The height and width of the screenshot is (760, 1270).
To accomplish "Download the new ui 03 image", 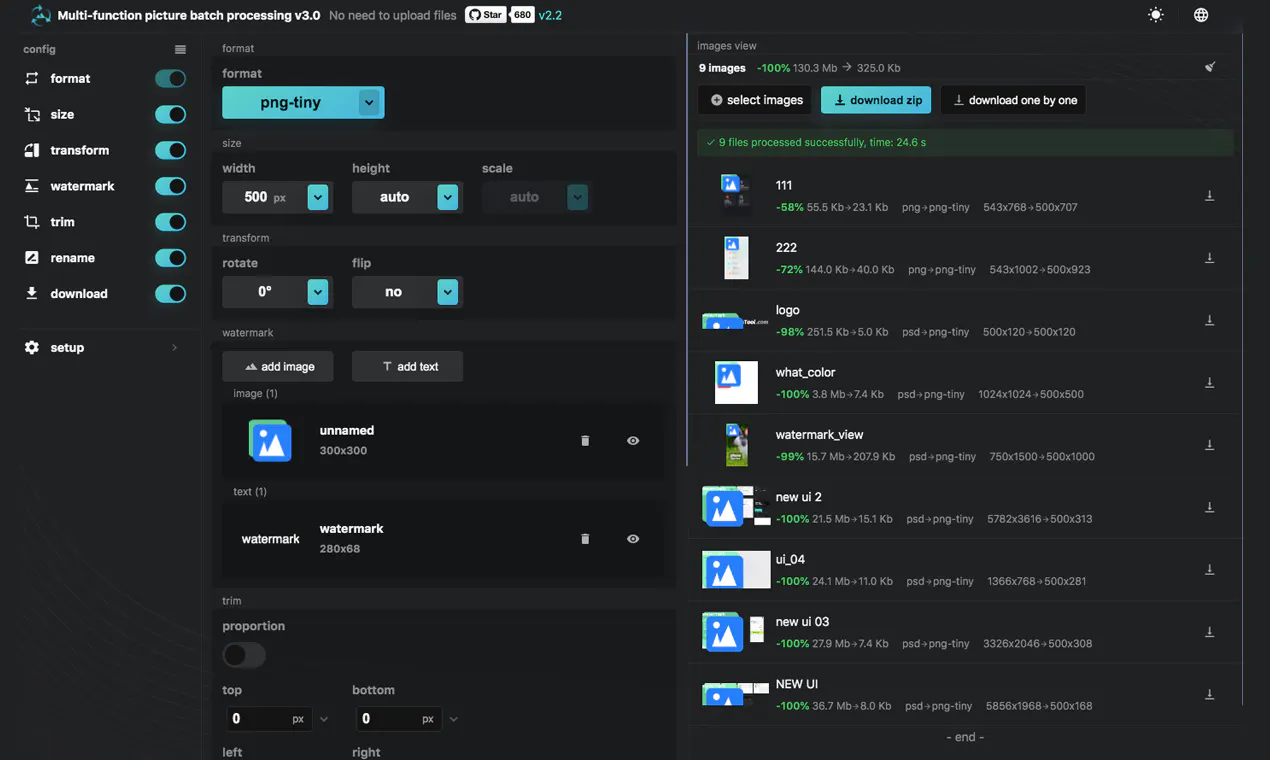I will pos(1209,632).
